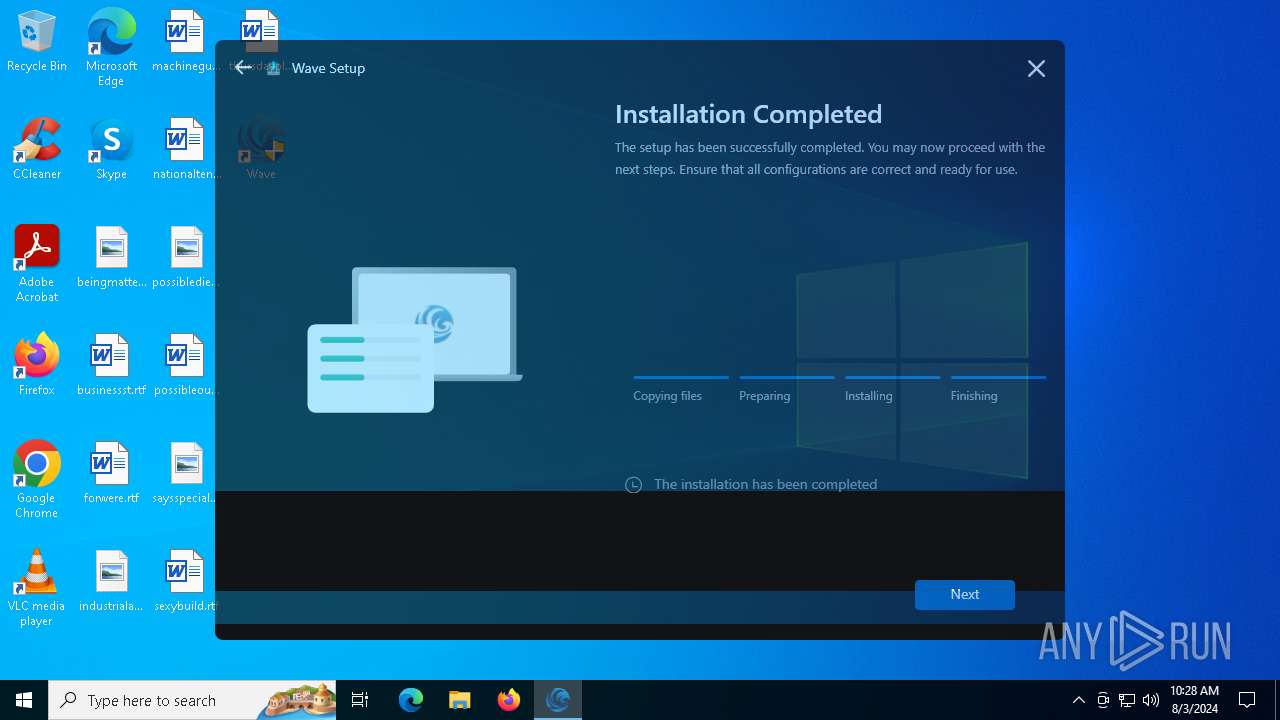The height and width of the screenshot is (720, 1280).
Task: Click the clock icon beside the completion status
Action: tap(633, 485)
